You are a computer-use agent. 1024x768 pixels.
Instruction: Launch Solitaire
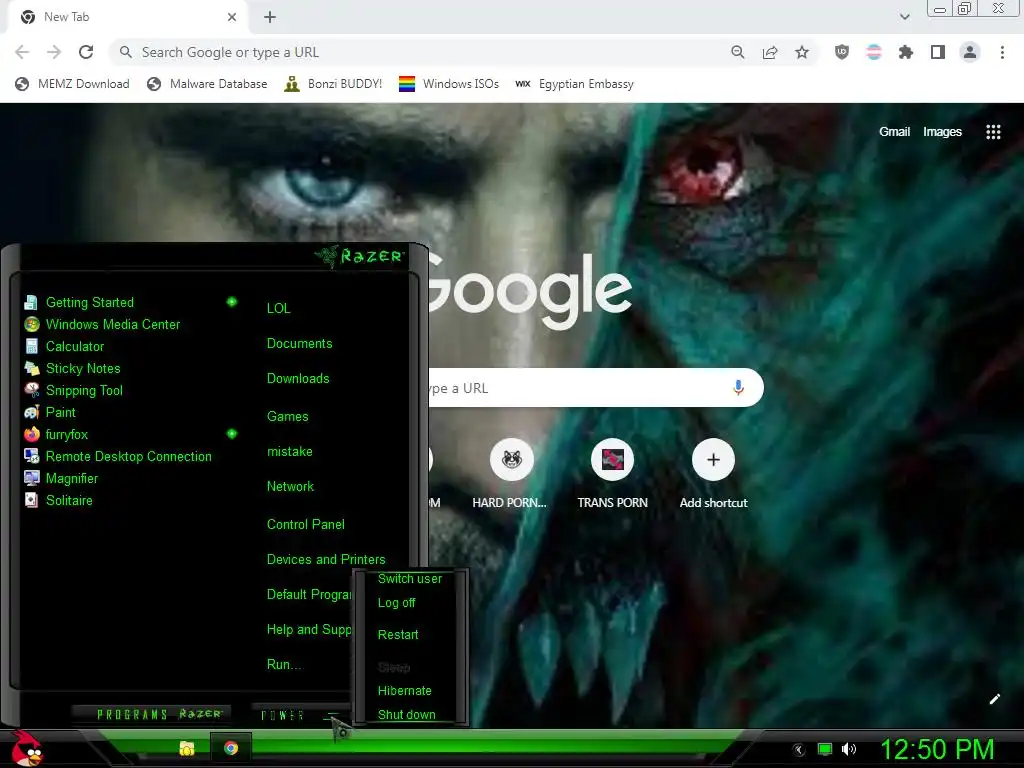click(58, 500)
